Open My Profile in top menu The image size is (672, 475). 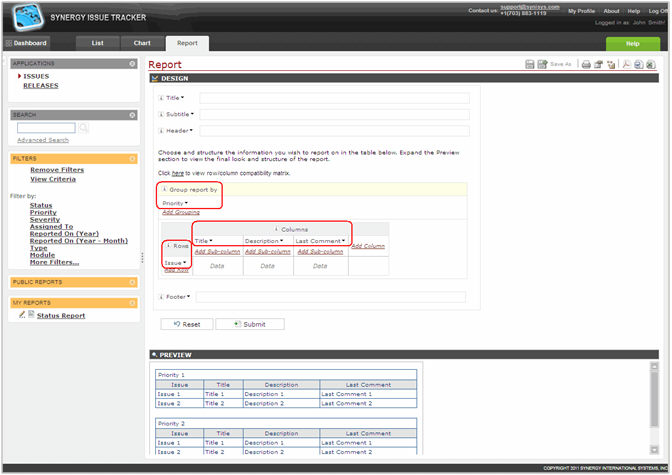[581, 11]
